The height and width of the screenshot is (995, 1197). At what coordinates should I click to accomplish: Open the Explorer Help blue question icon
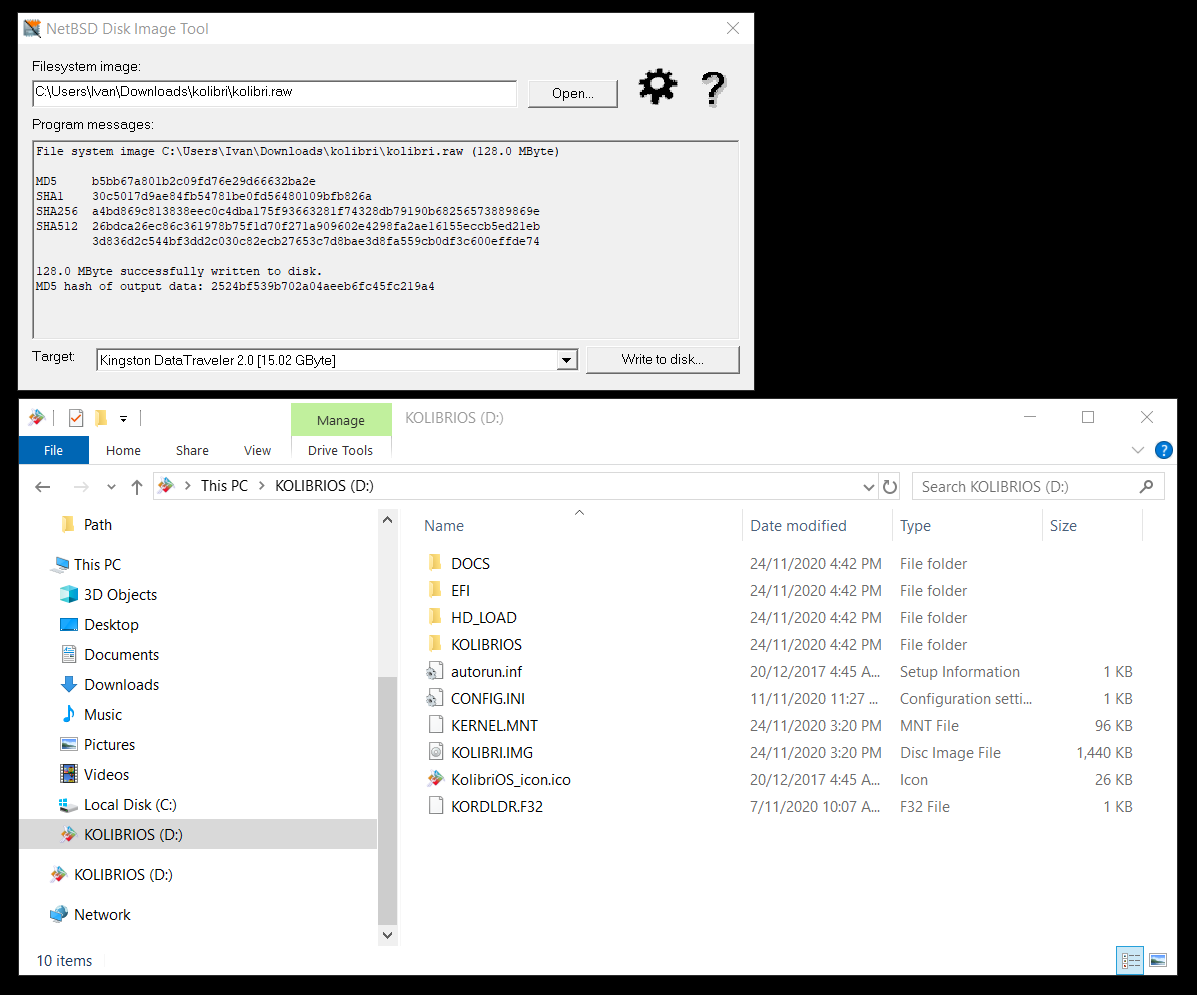(x=1163, y=450)
